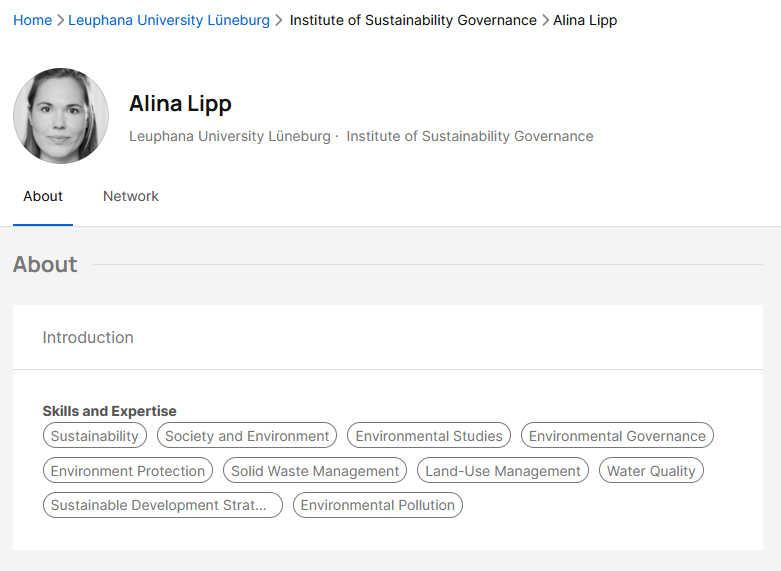Open the Land-Use Management tag
Screen dimensions: 781x571
coord(503,470)
